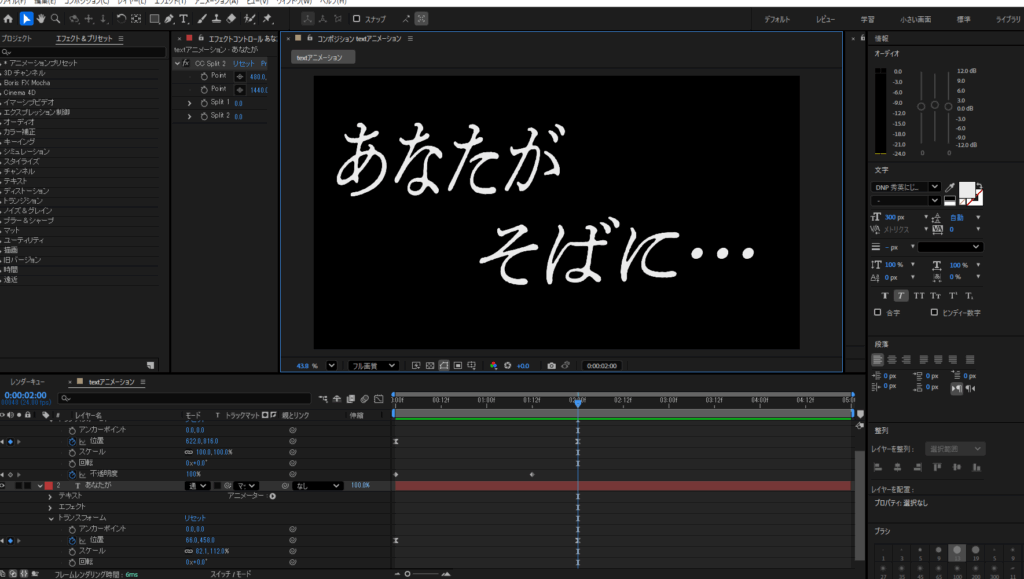
Task: Pick the horizontal Type tool
Action: pos(185,18)
